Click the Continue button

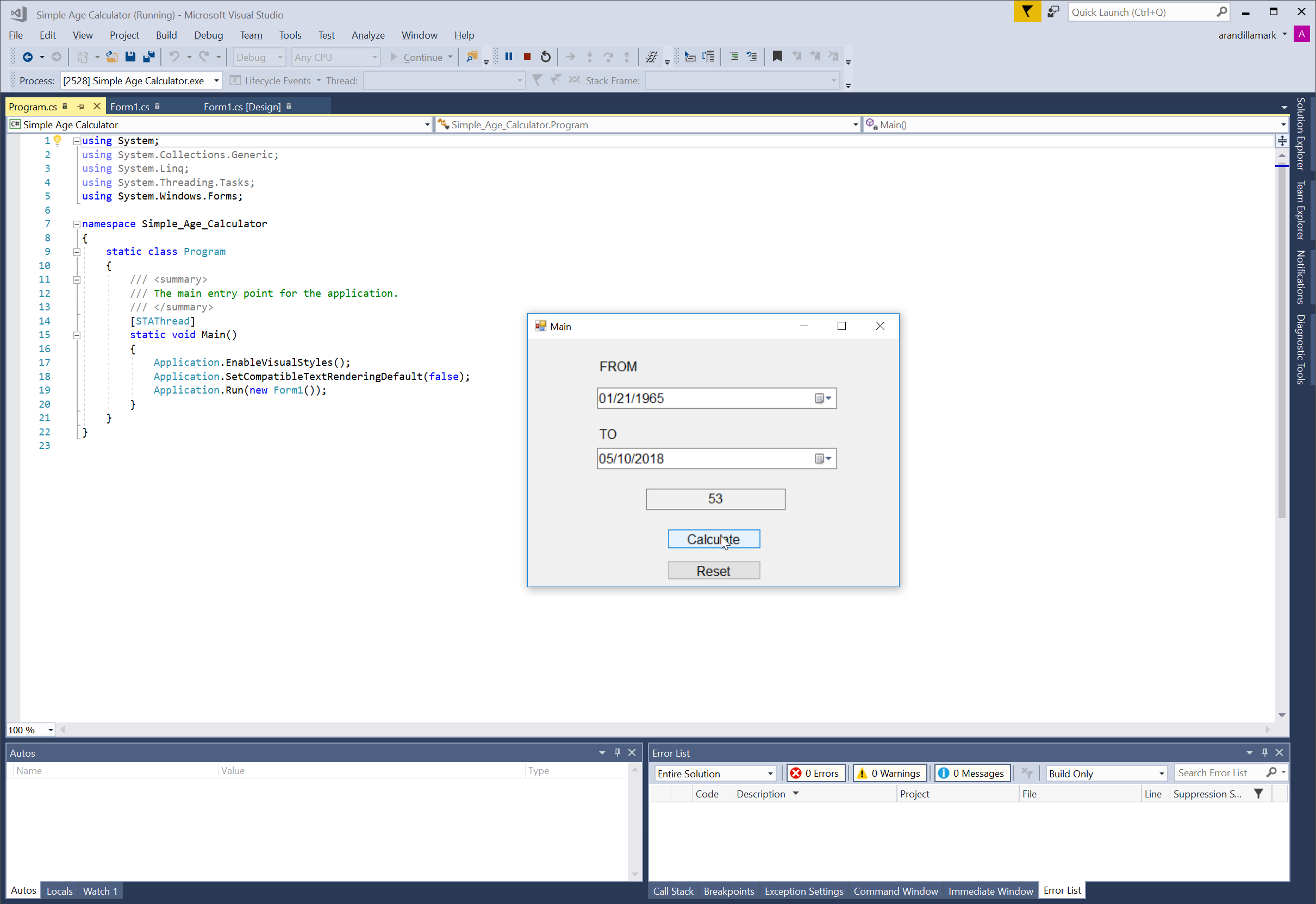[x=417, y=57]
